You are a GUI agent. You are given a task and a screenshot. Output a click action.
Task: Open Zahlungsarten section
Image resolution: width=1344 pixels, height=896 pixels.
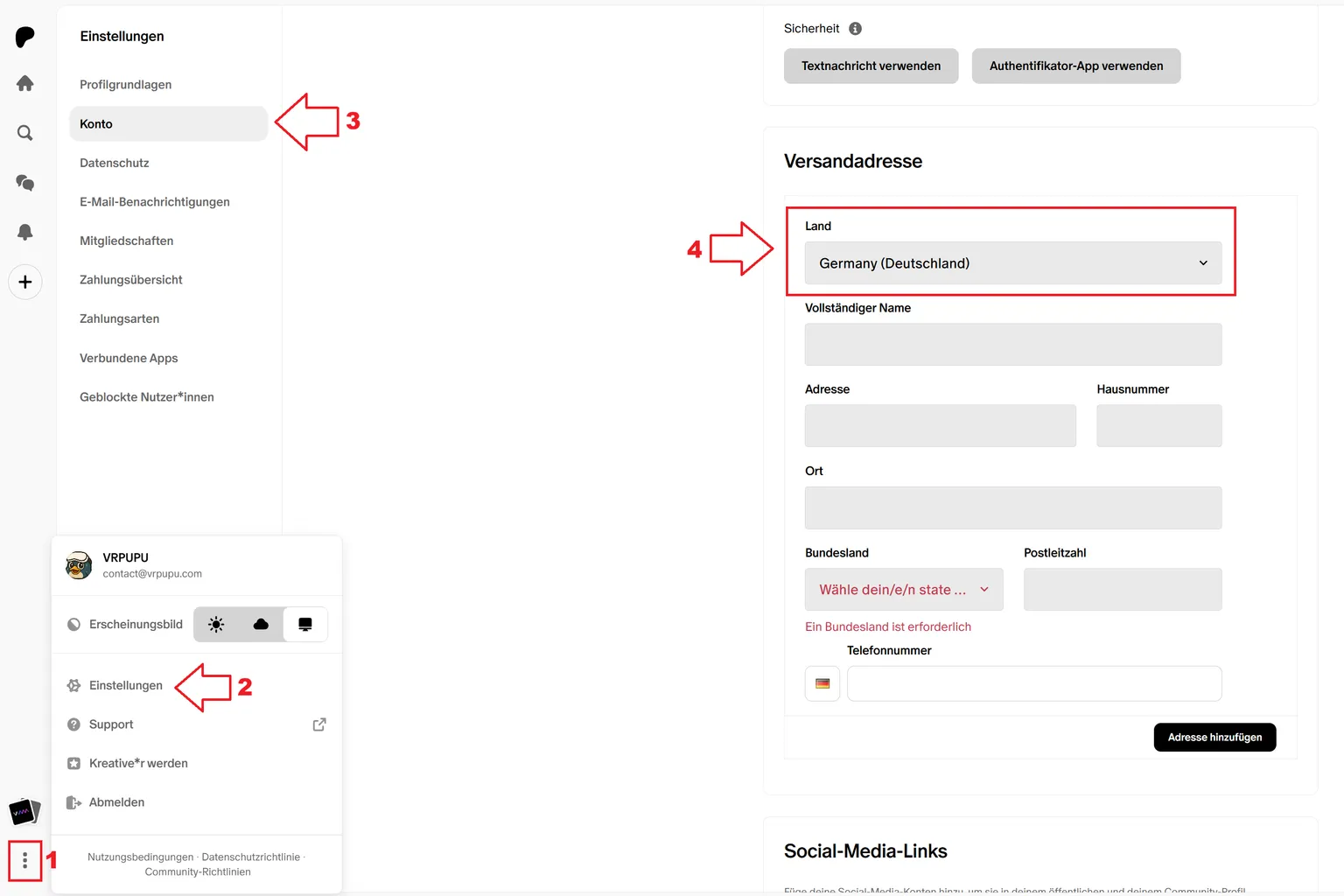tap(119, 318)
